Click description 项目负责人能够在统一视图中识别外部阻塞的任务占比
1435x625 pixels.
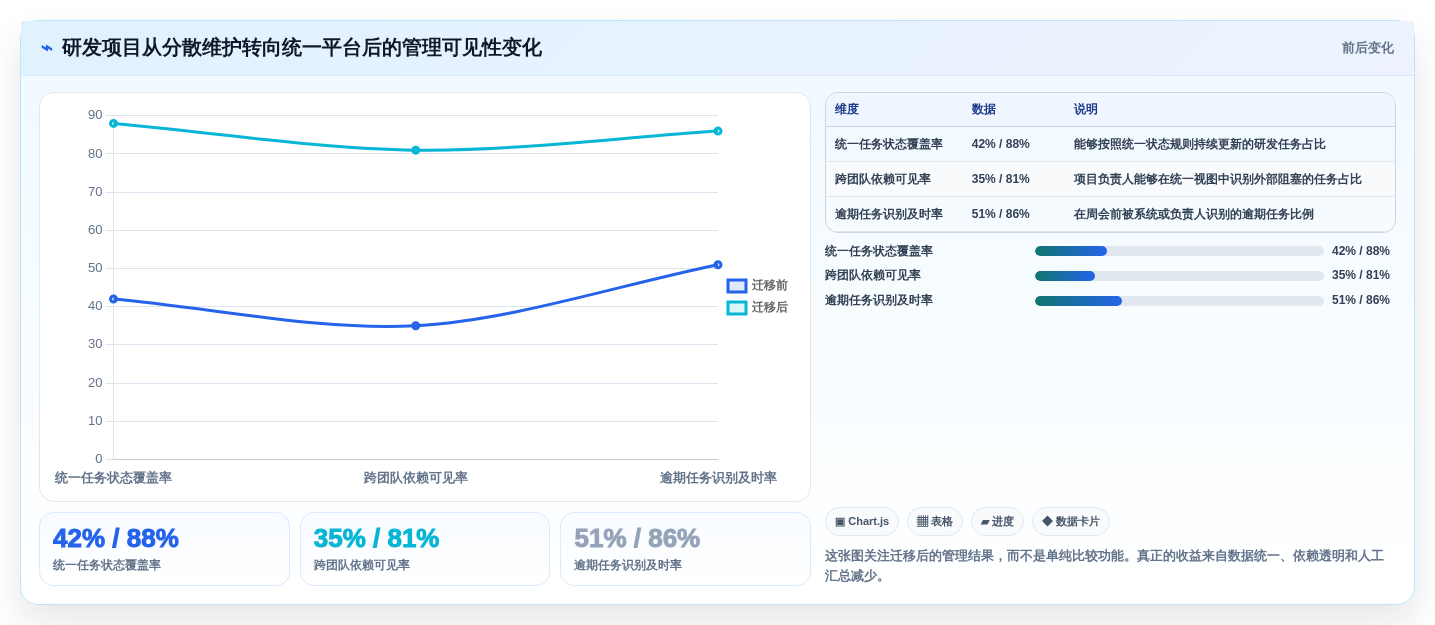point(1217,179)
